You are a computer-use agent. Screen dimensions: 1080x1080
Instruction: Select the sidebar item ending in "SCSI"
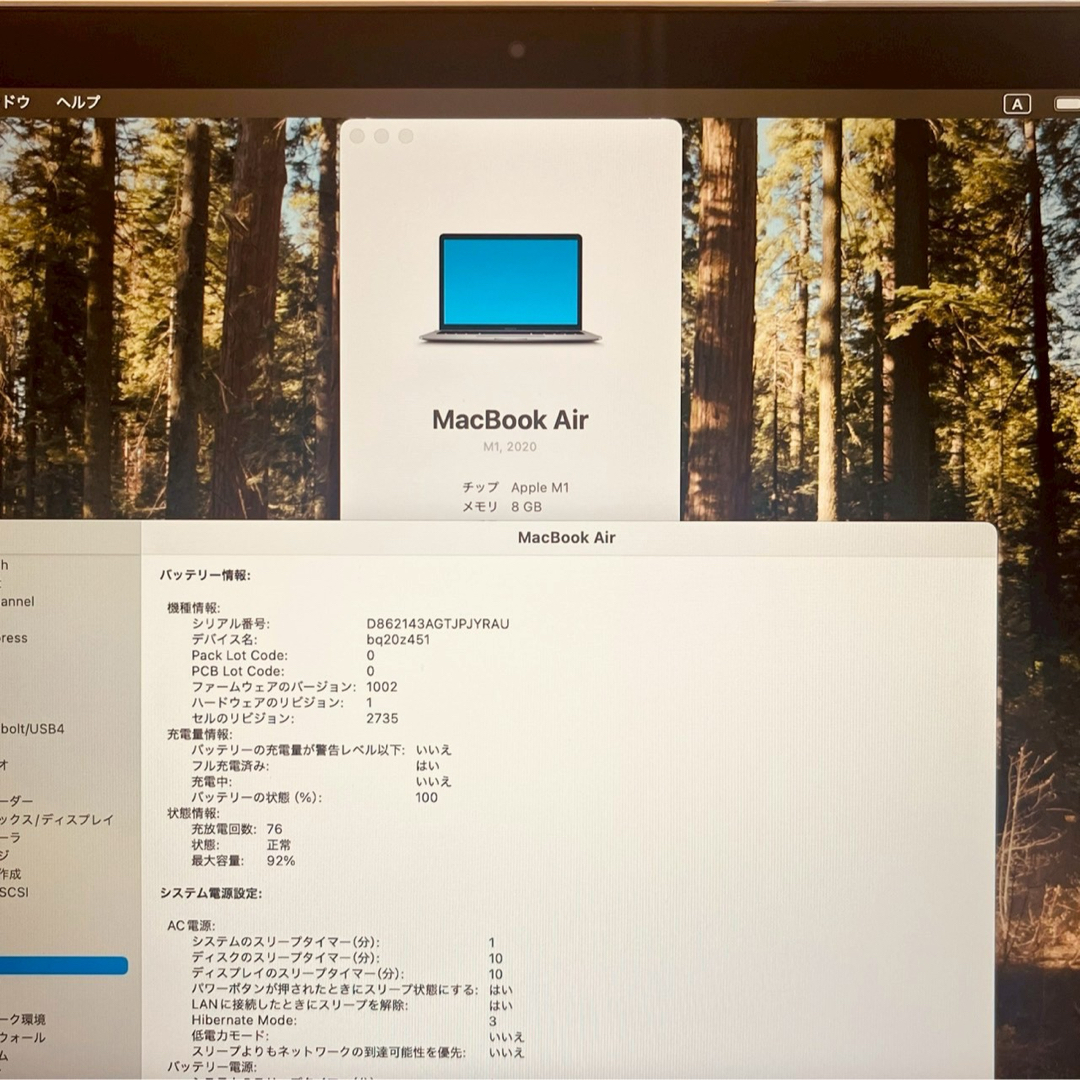point(14,892)
